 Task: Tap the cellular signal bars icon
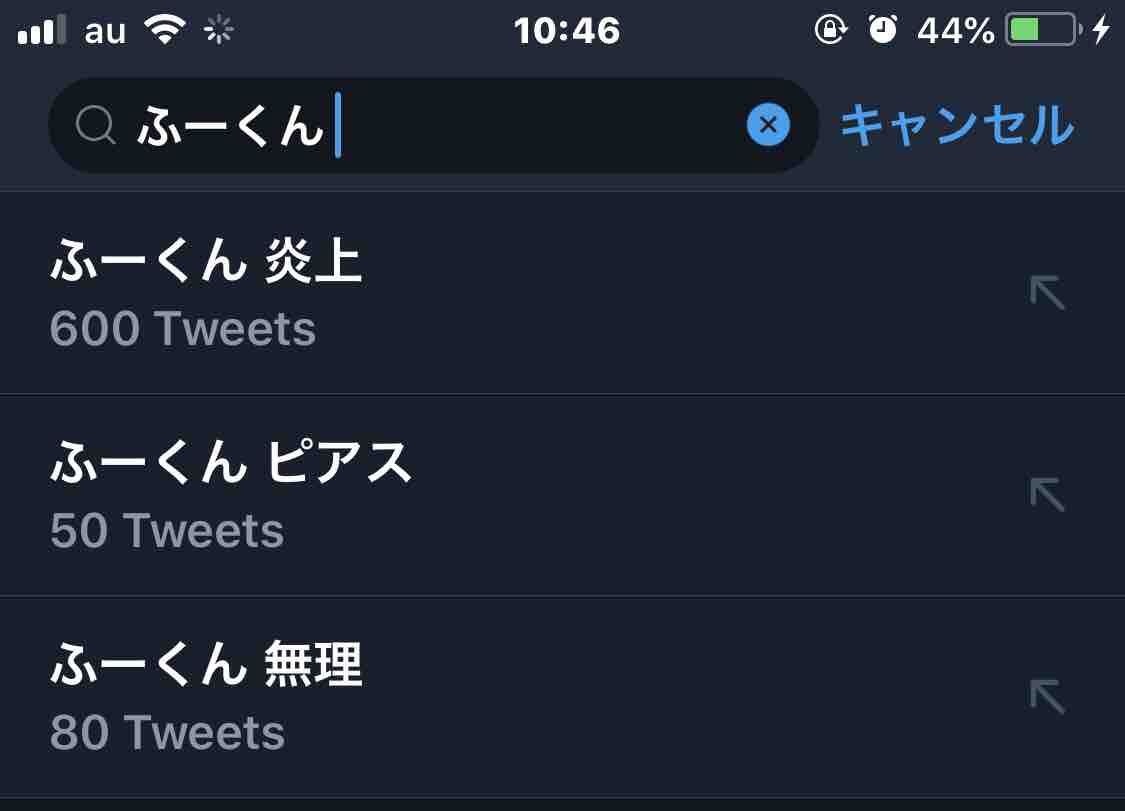[42, 31]
